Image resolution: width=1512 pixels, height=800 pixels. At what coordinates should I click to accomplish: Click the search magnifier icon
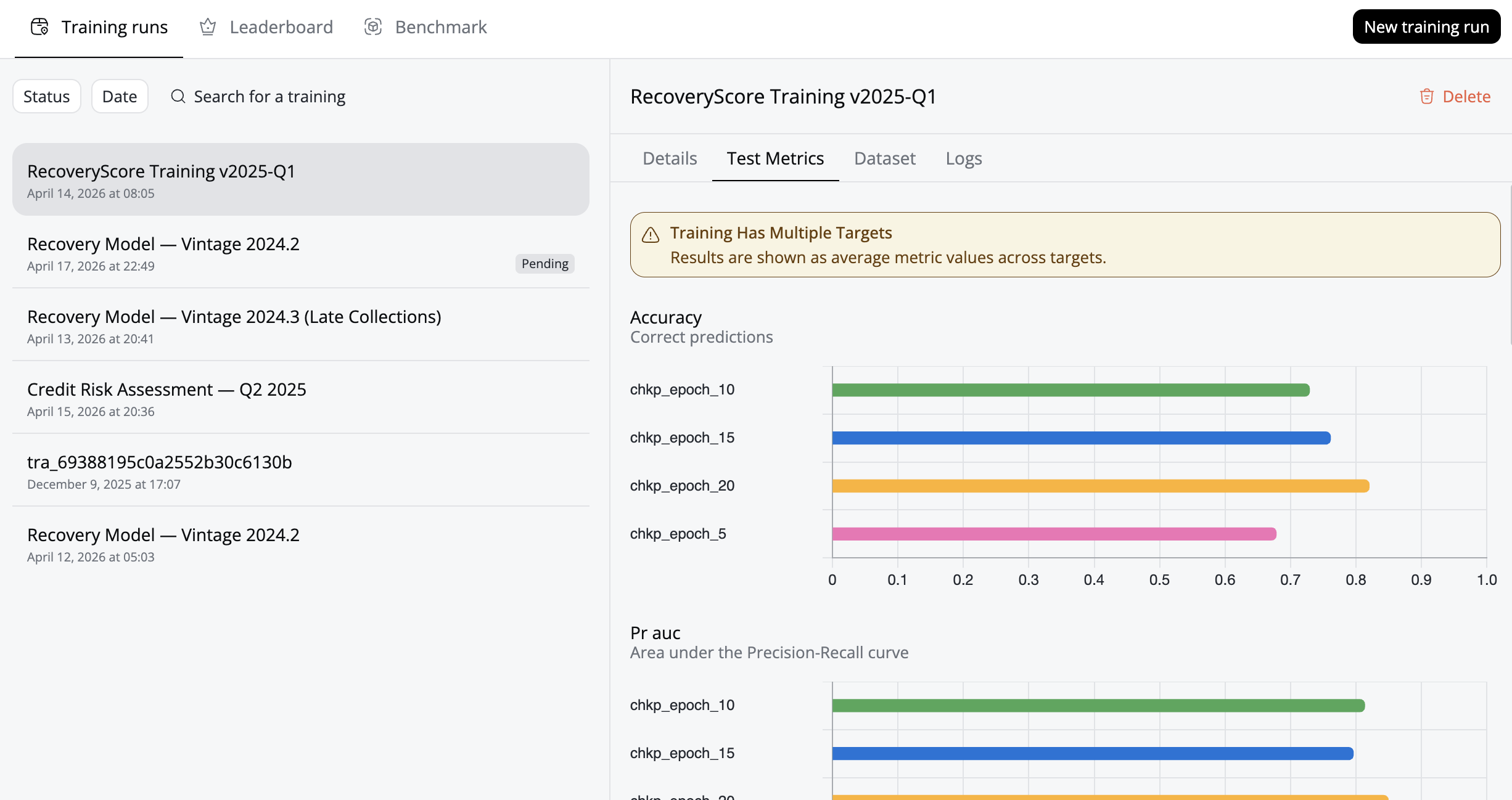tap(178, 96)
